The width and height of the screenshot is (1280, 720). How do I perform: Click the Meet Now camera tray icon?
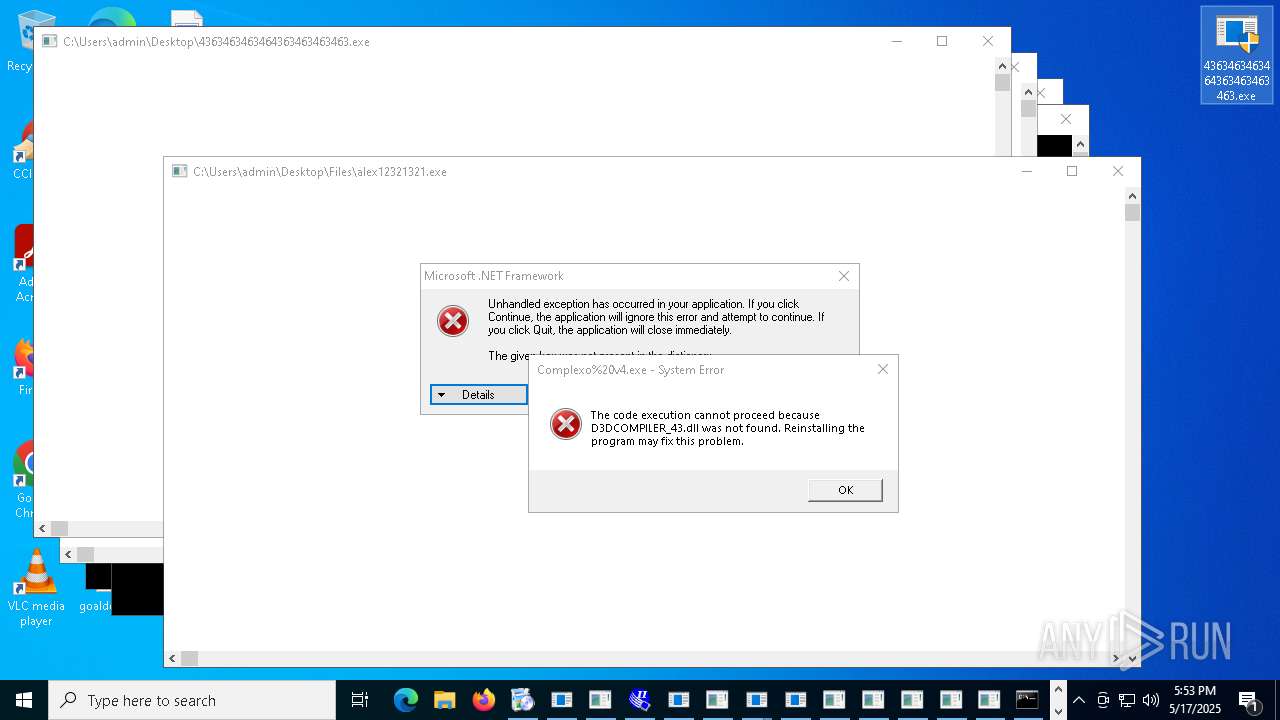click(1103, 700)
